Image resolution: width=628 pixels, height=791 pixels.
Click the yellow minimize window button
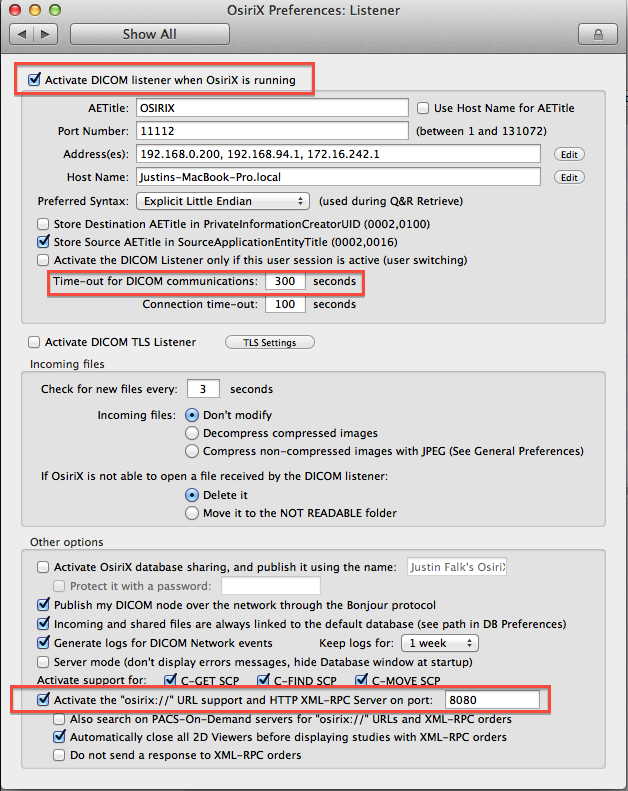click(x=35, y=10)
